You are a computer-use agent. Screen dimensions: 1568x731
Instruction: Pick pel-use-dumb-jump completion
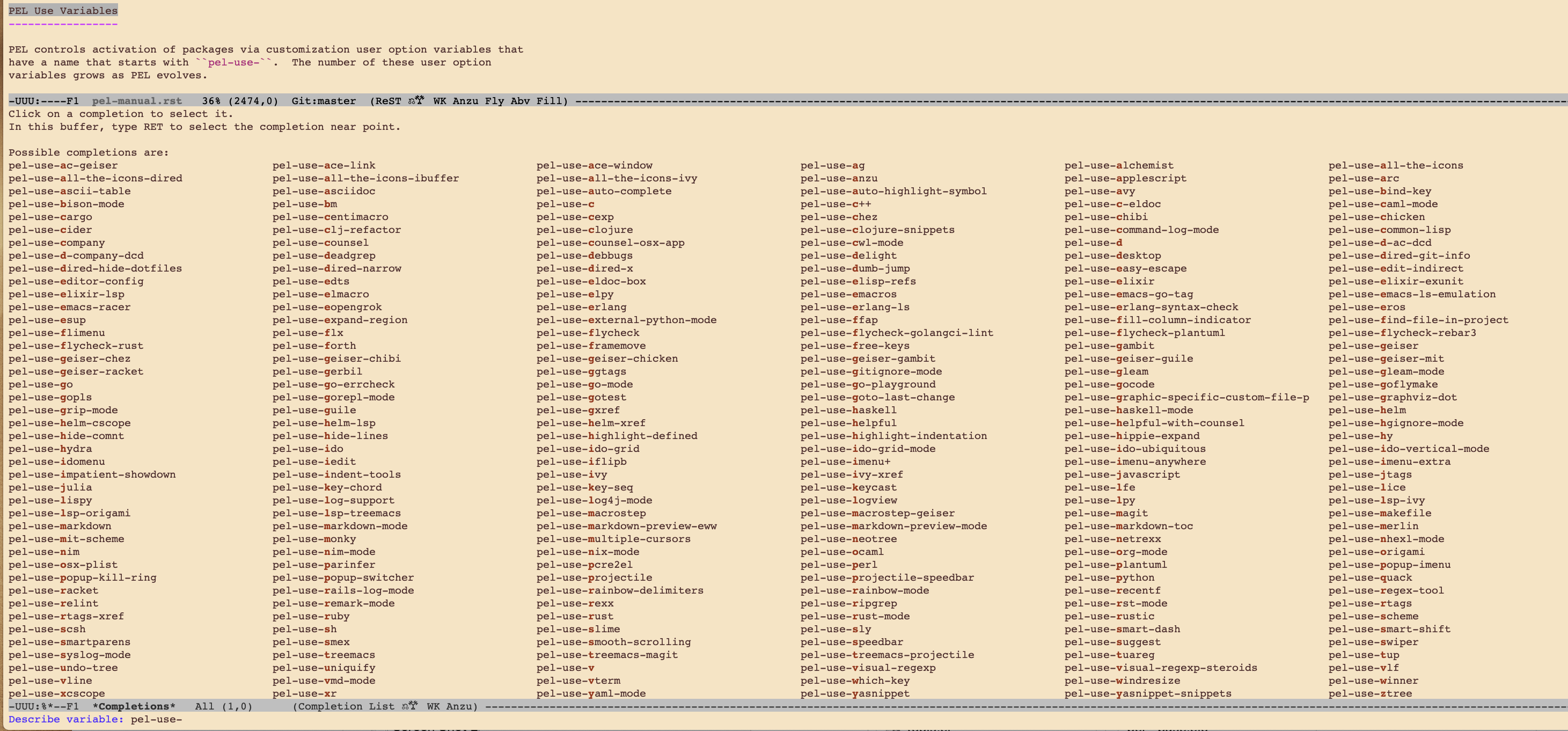855,268
